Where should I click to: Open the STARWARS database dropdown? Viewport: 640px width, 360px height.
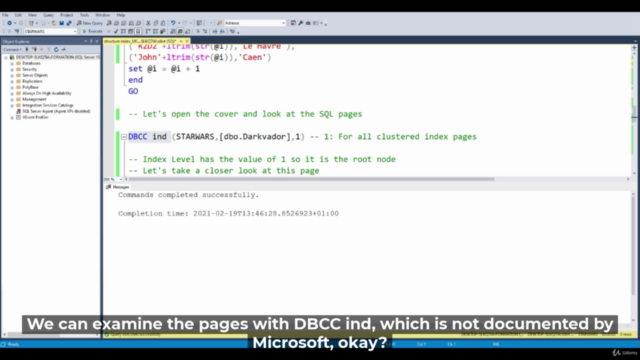(x=50, y=31)
